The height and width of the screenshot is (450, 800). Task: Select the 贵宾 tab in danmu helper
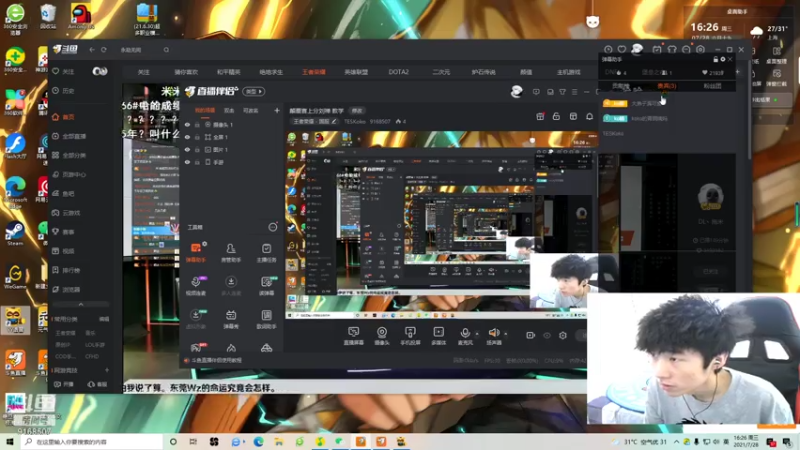tap(666, 86)
